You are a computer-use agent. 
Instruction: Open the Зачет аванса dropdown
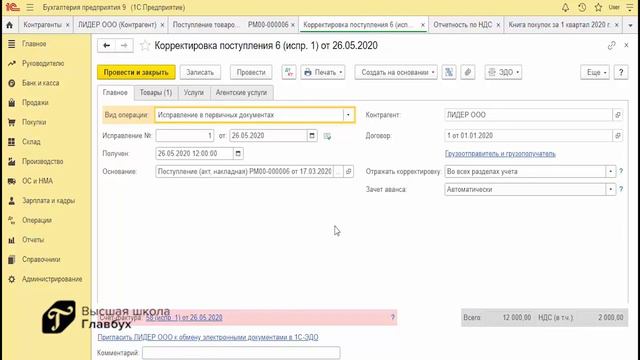coord(611,189)
